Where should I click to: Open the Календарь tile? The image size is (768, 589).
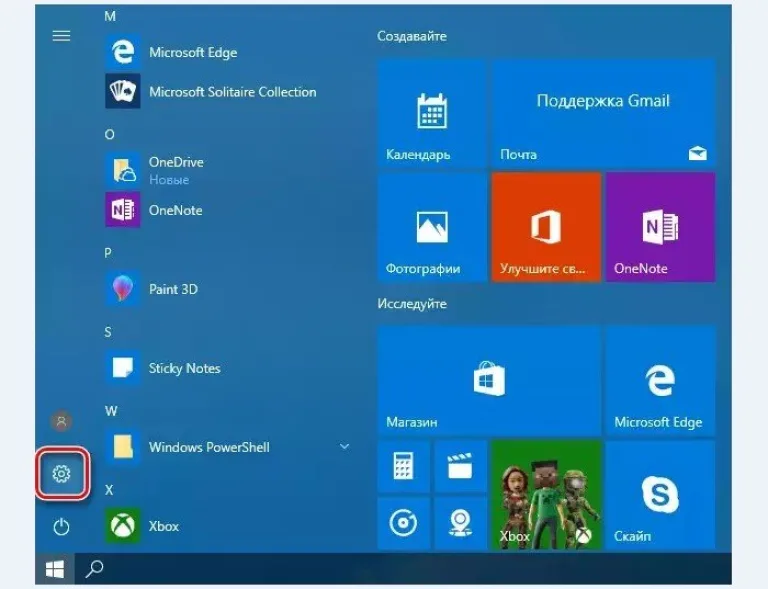[432, 114]
